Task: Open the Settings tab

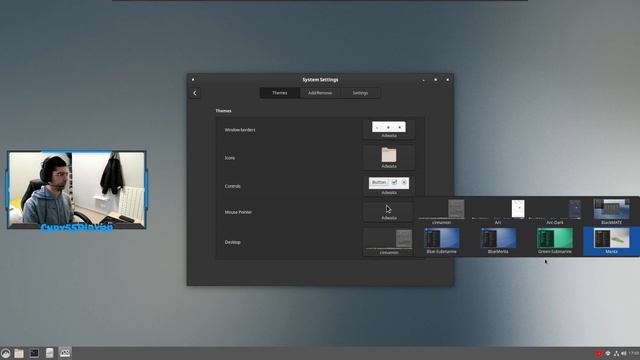Action: [x=360, y=93]
